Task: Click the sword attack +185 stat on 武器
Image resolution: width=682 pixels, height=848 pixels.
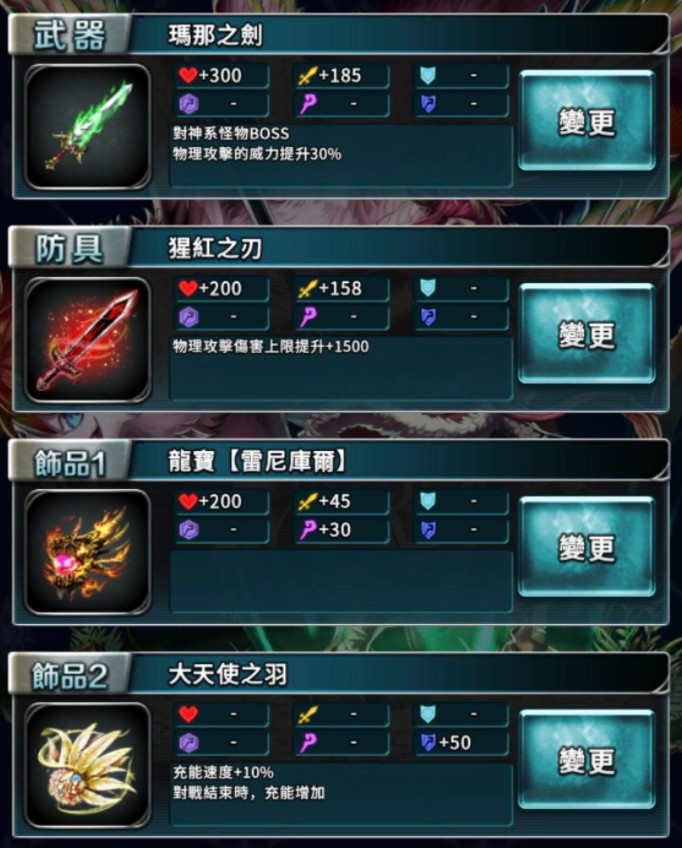Action: [x=341, y=75]
